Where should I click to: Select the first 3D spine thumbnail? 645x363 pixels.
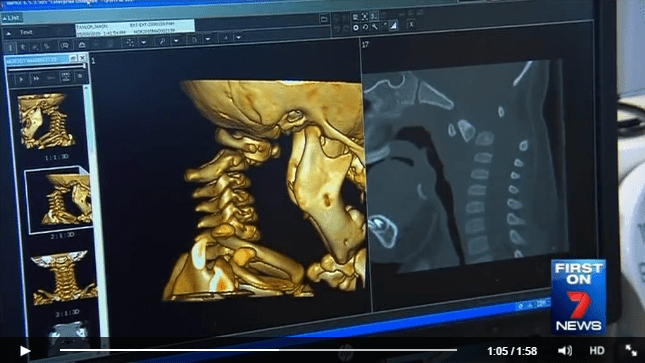46,121
